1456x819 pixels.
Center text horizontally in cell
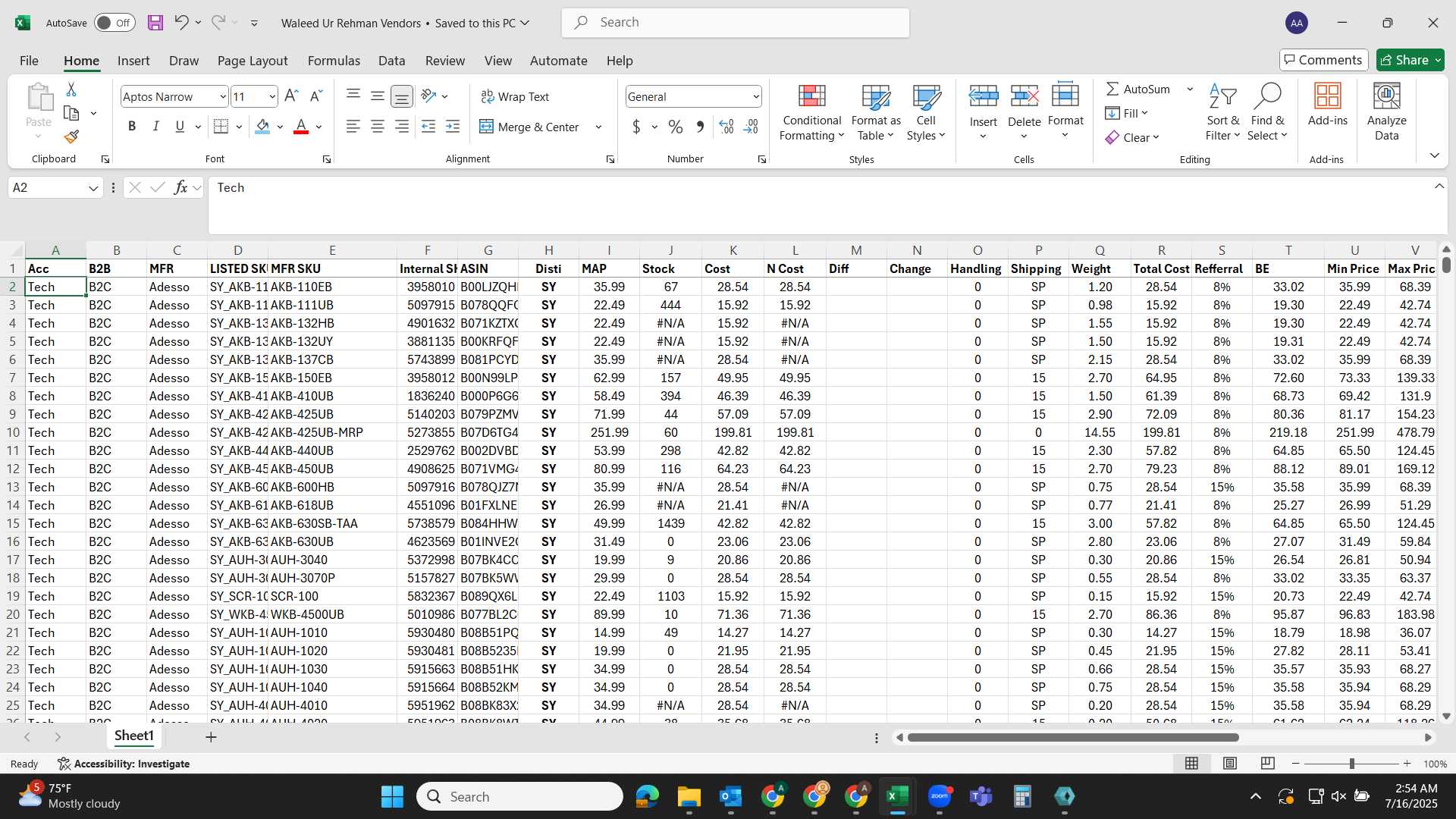pos(378,127)
